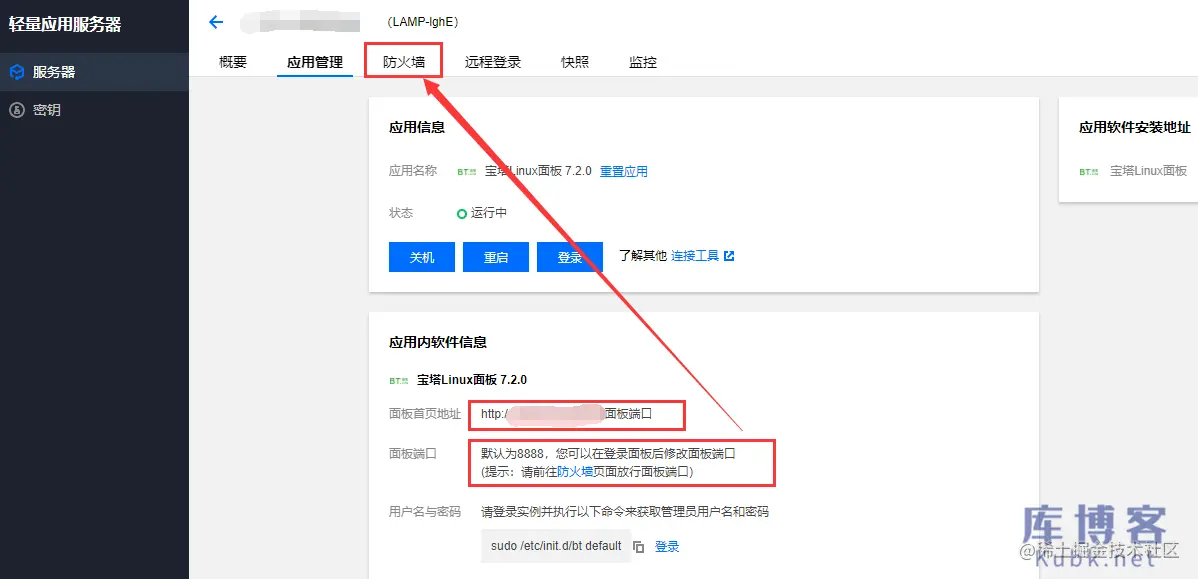Select the 应用管理 tab

(315, 63)
